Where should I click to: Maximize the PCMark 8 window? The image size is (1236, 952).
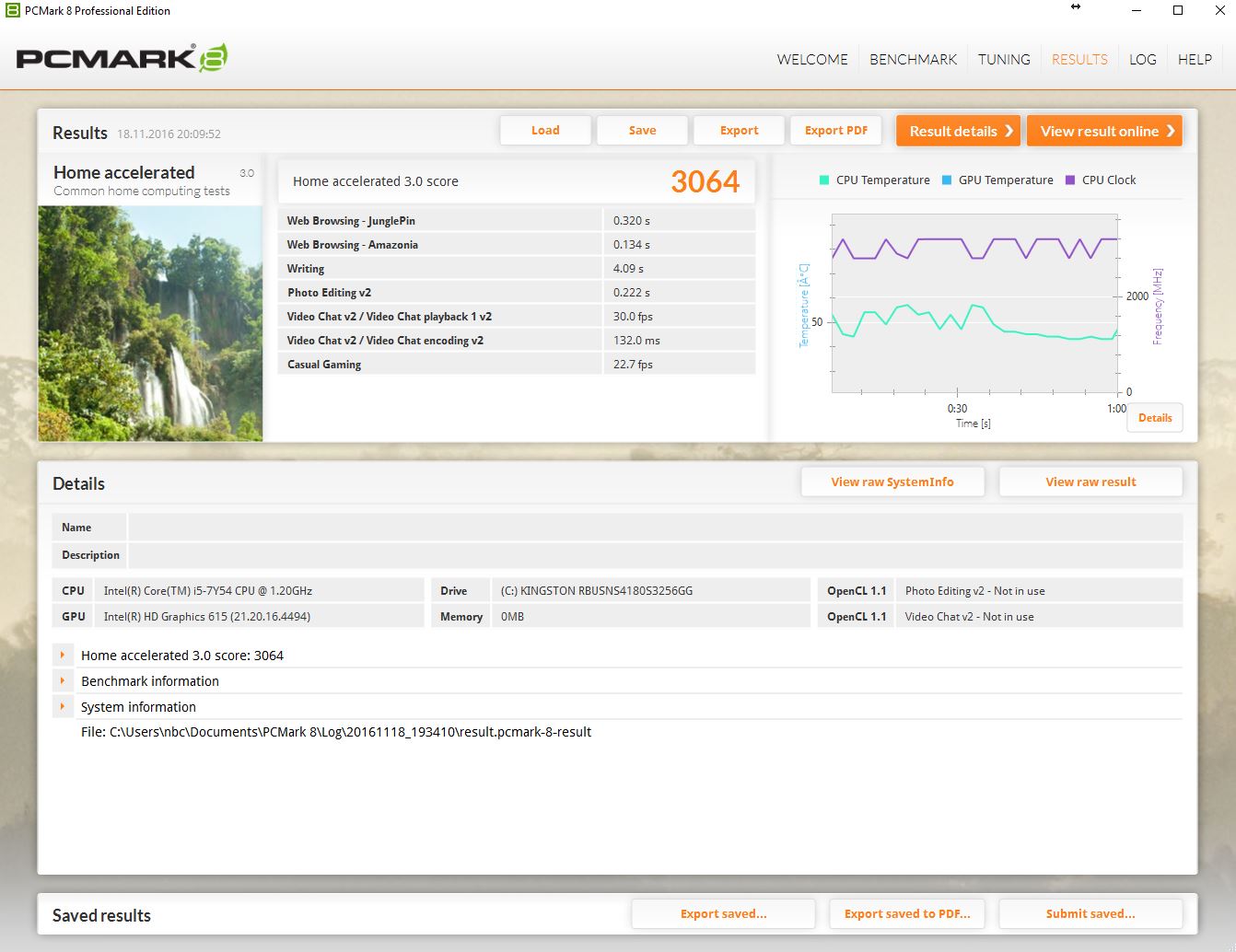(1178, 11)
